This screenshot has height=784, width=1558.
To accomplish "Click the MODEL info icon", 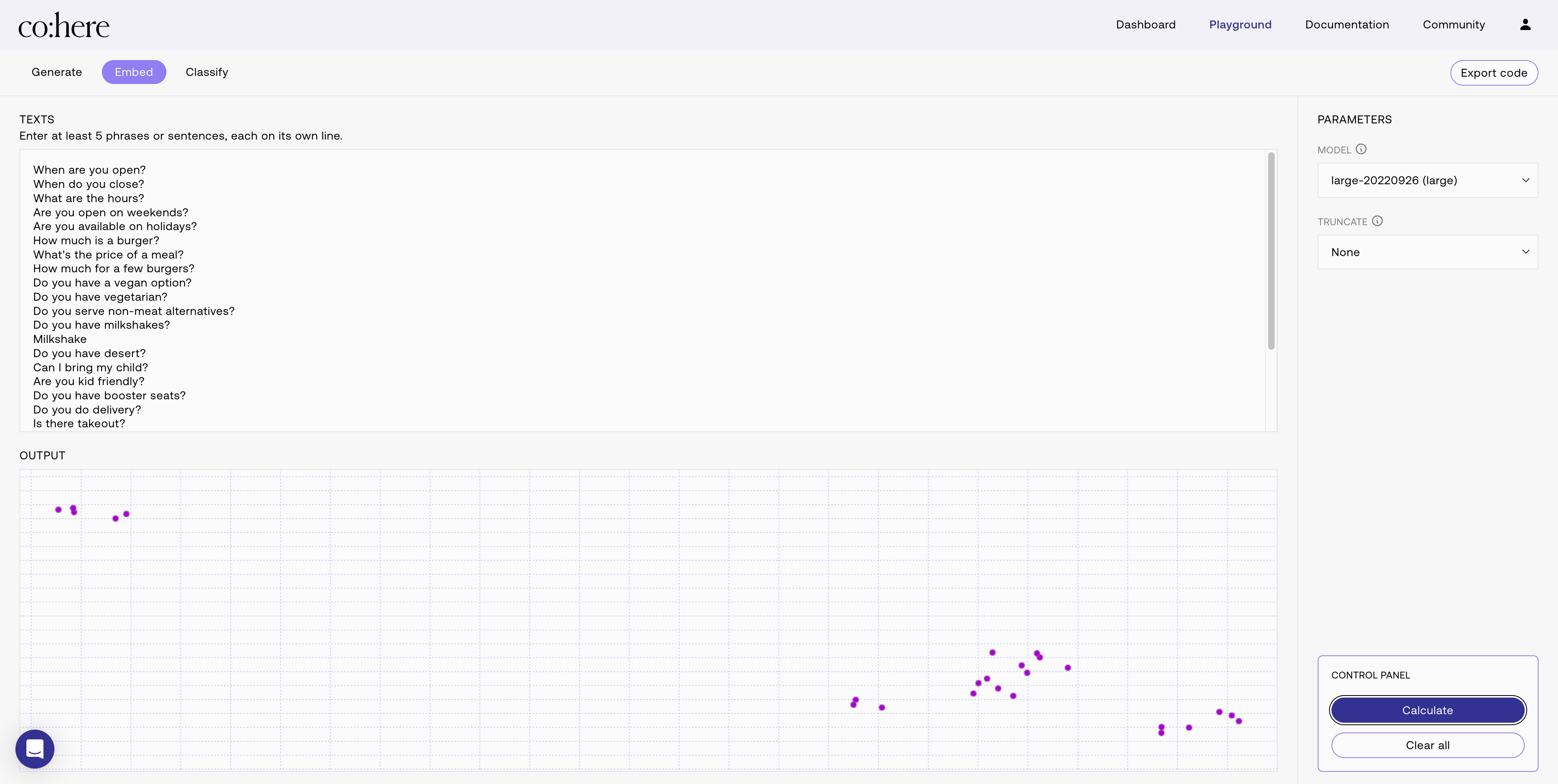I will 1361,149.
